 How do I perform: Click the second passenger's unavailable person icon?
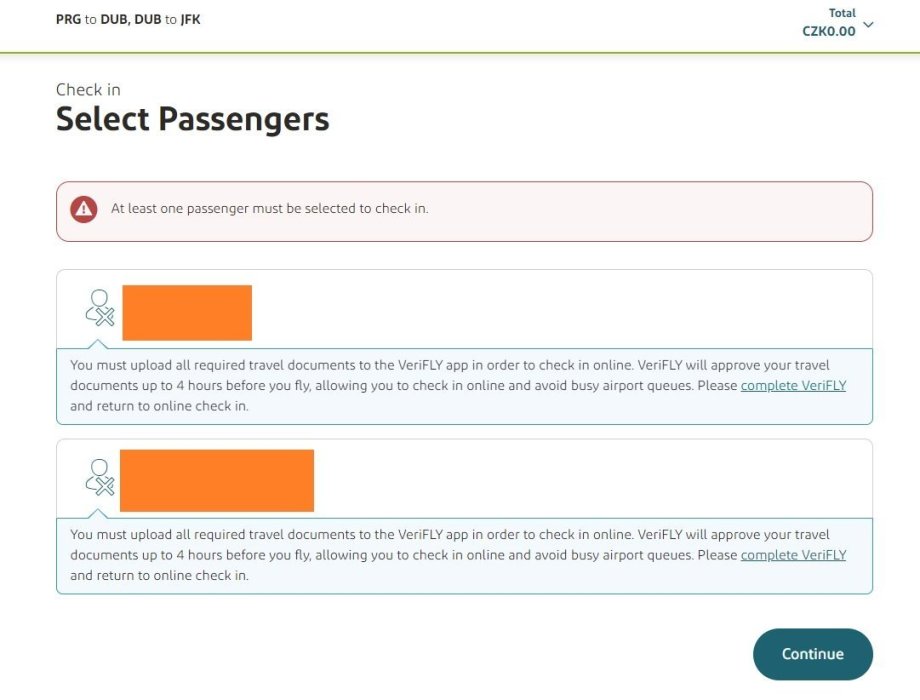pos(99,478)
